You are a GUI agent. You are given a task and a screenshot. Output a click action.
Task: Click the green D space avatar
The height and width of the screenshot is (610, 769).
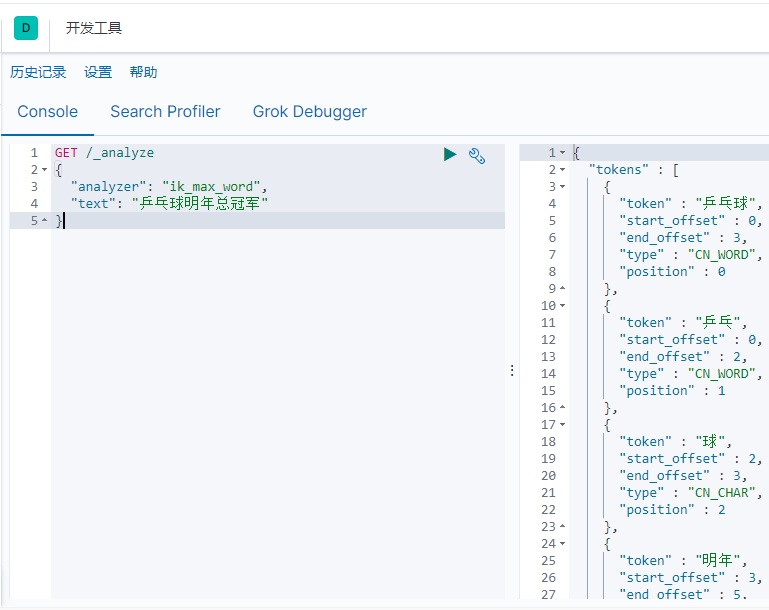26,28
